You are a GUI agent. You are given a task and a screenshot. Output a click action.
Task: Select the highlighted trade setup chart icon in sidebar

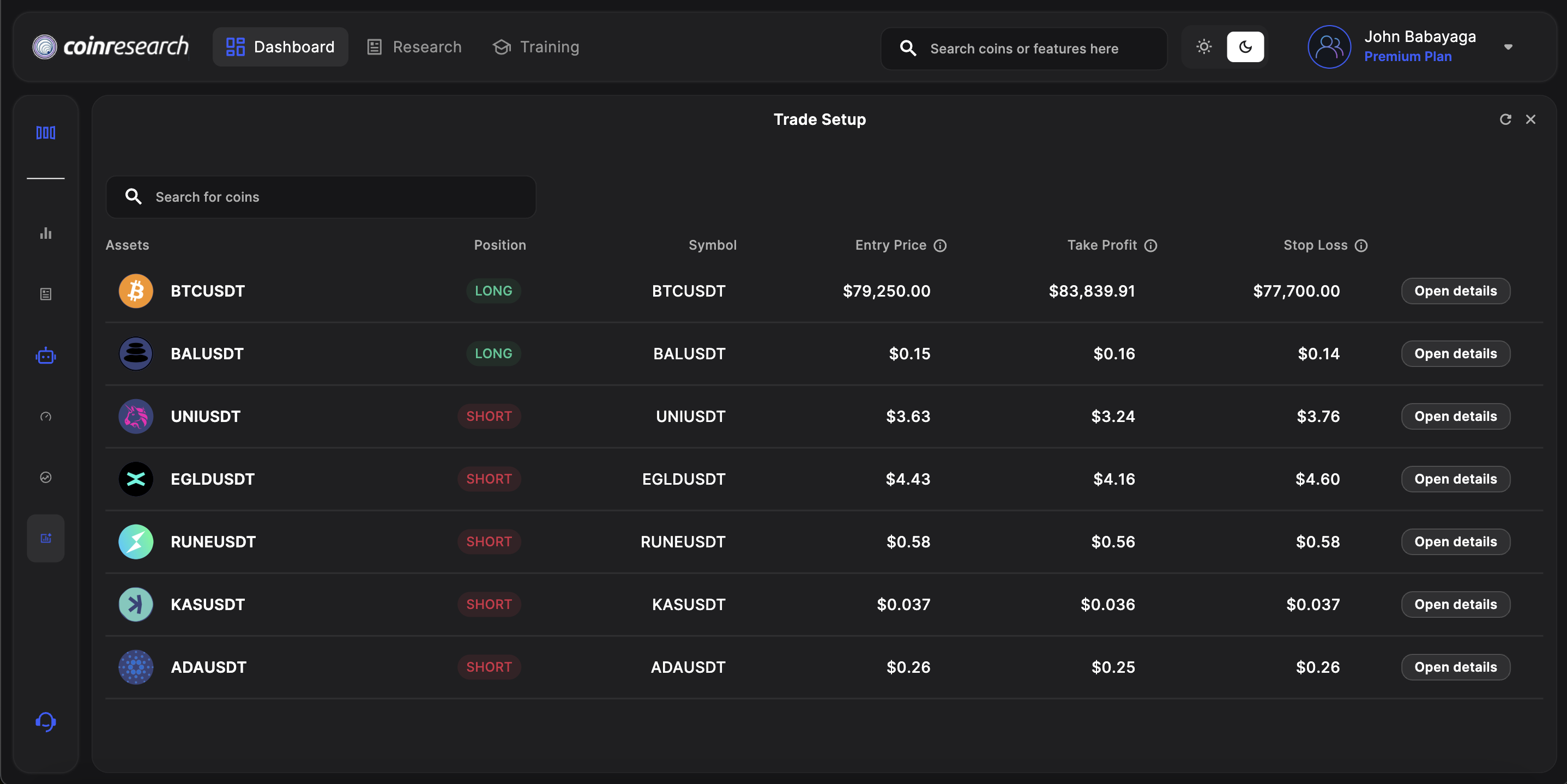[46, 538]
